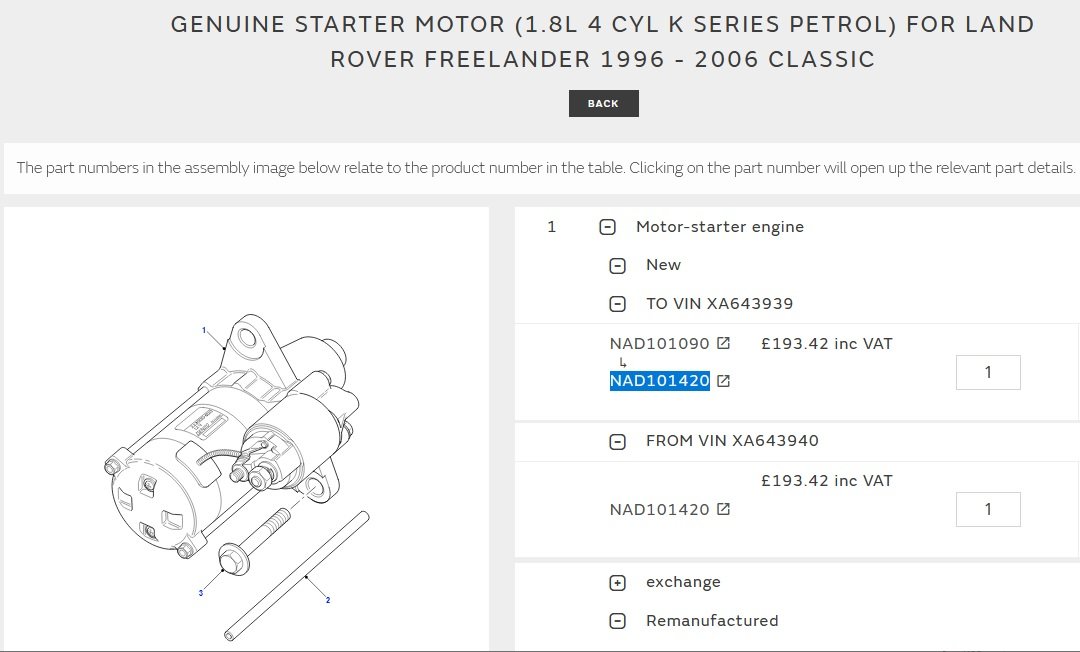This screenshot has height=652, width=1080.
Task: Select callout number 1 on diagram
Action: [x=204, y=330]
